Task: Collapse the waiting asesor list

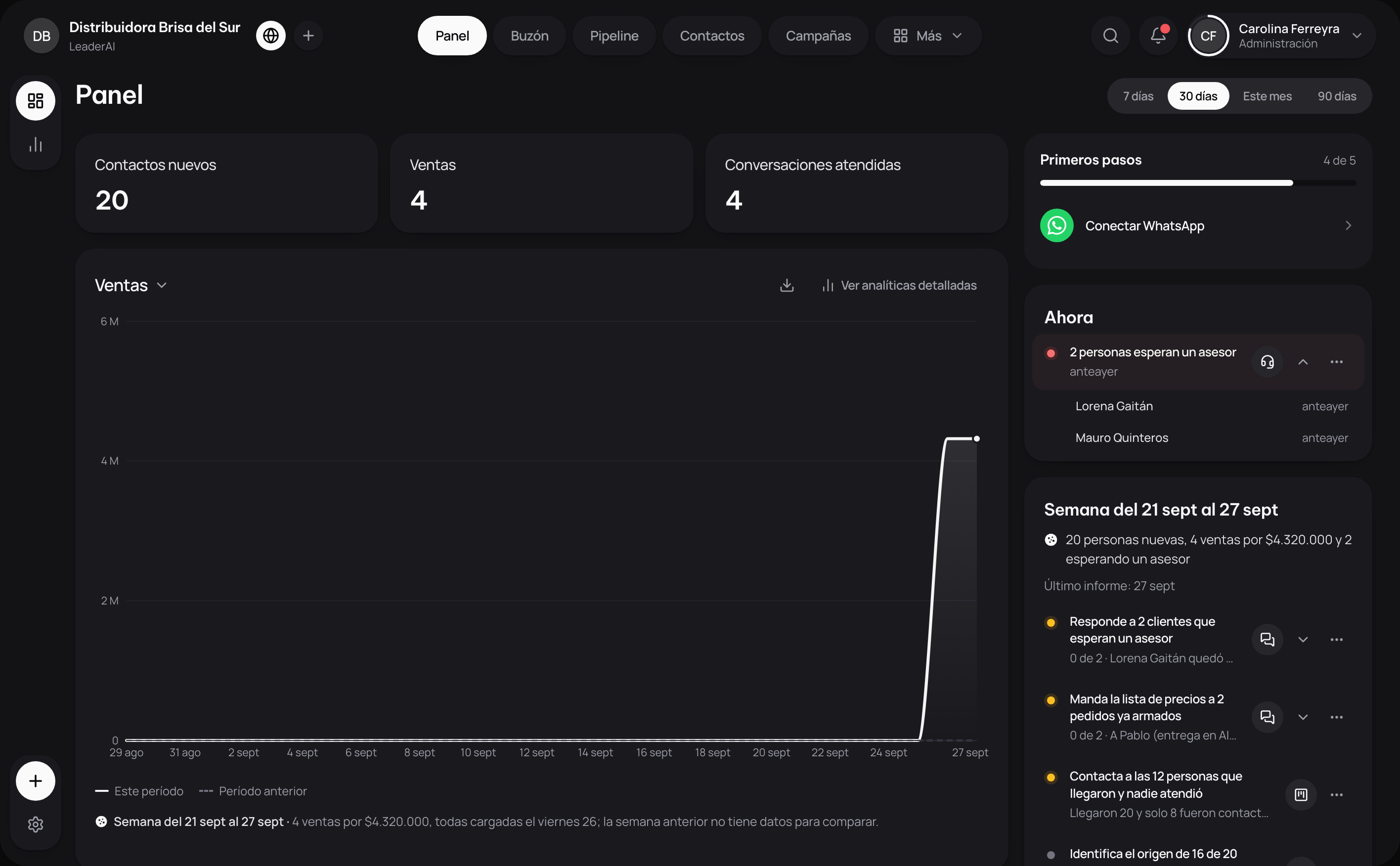Action: pos(1303,362)
